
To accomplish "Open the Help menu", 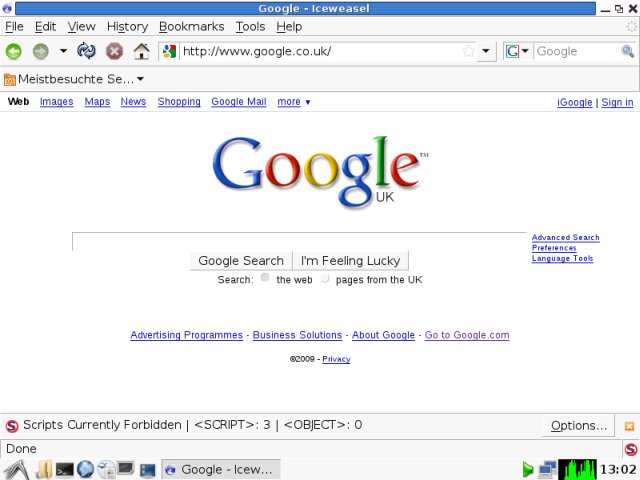I will pos(289,27).
